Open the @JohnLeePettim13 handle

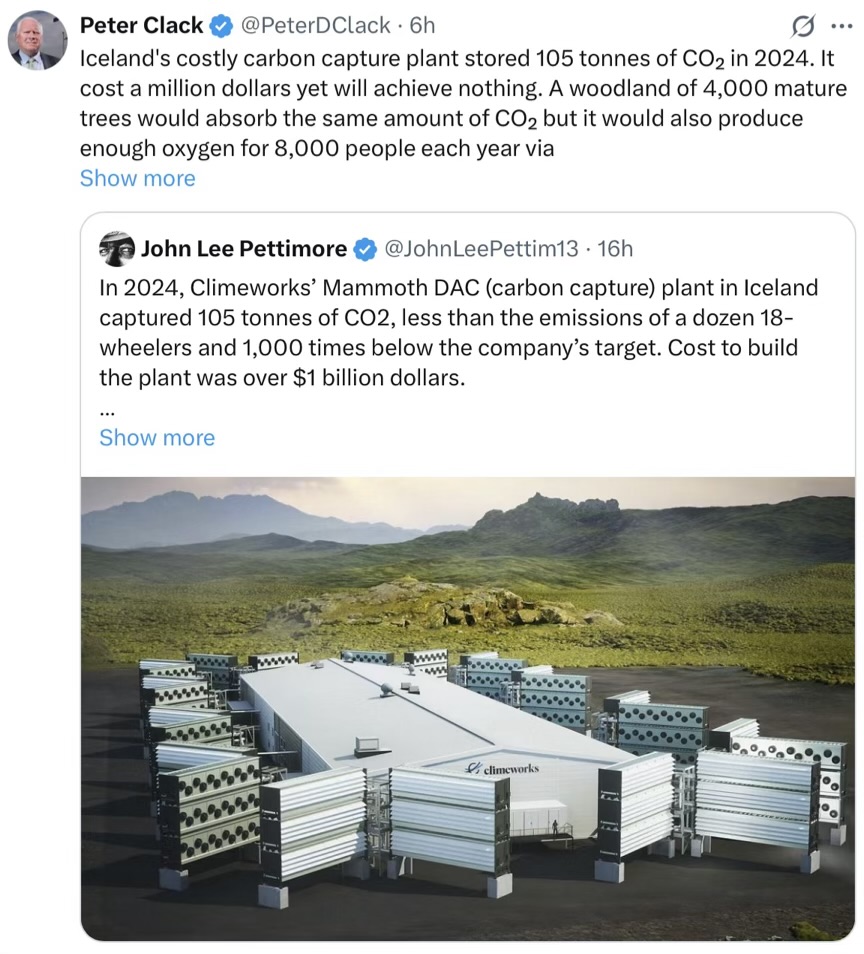[482, 249]
